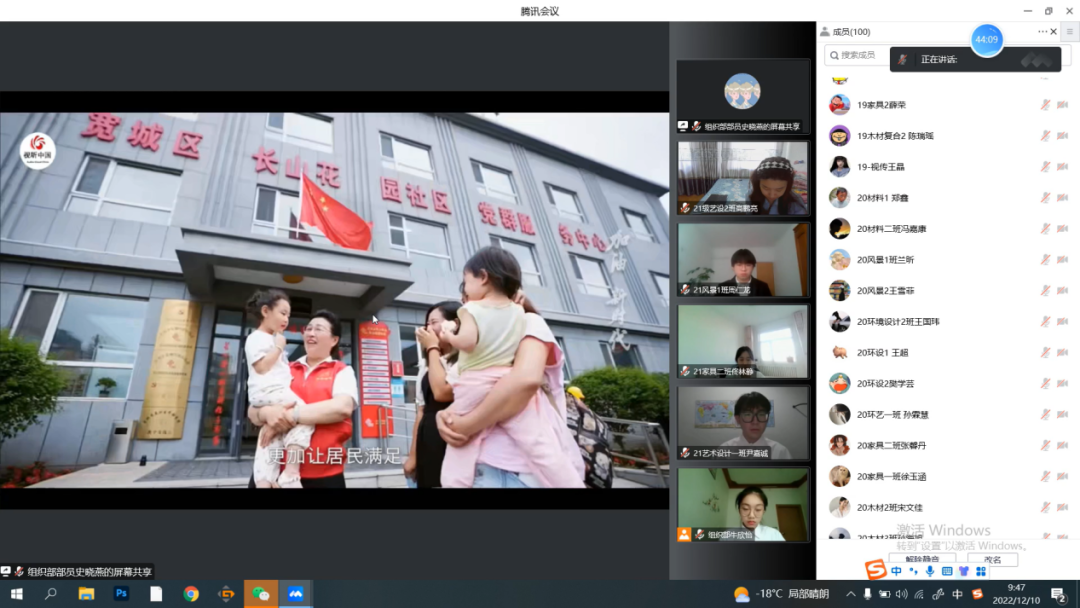Click the 44:09 meeting timer bubble

[987, 40]
